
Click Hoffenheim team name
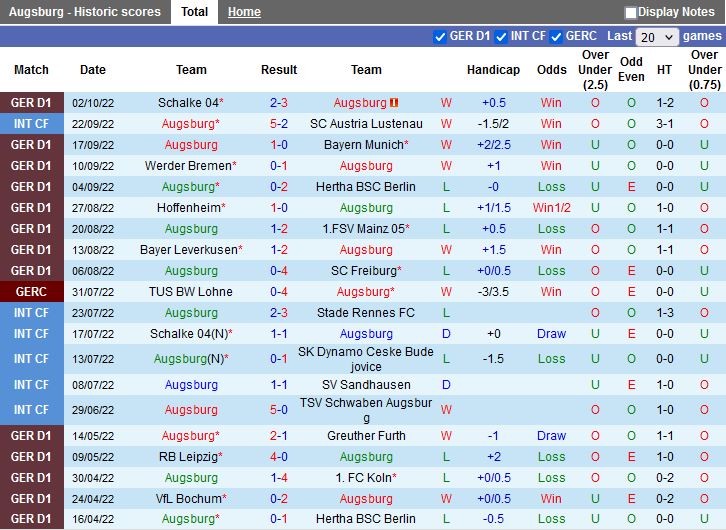[x=191, y=208]
